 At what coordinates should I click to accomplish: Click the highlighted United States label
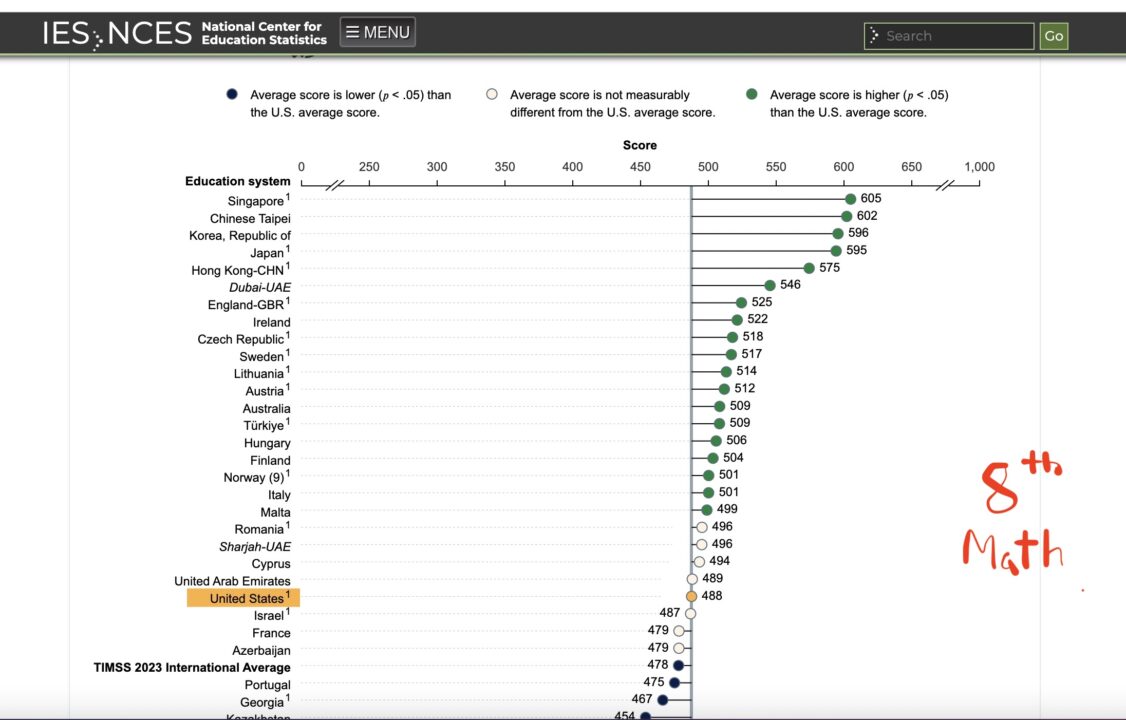coord(244,598)
